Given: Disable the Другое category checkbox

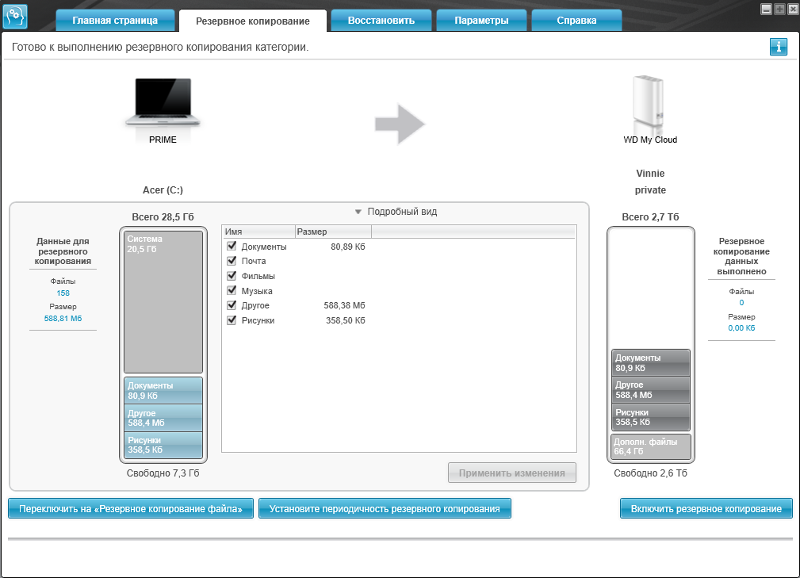Looking at the screenshot, I should click(232, 305).
